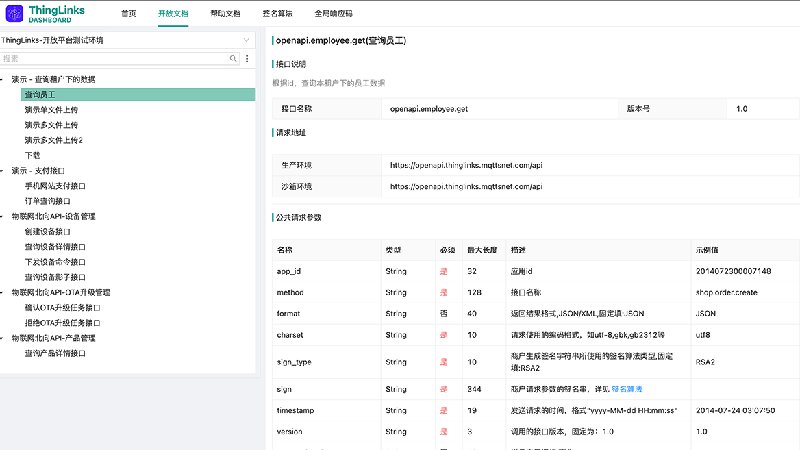Click the 名称 column header

pyautogui.click(x=284, y=249)
